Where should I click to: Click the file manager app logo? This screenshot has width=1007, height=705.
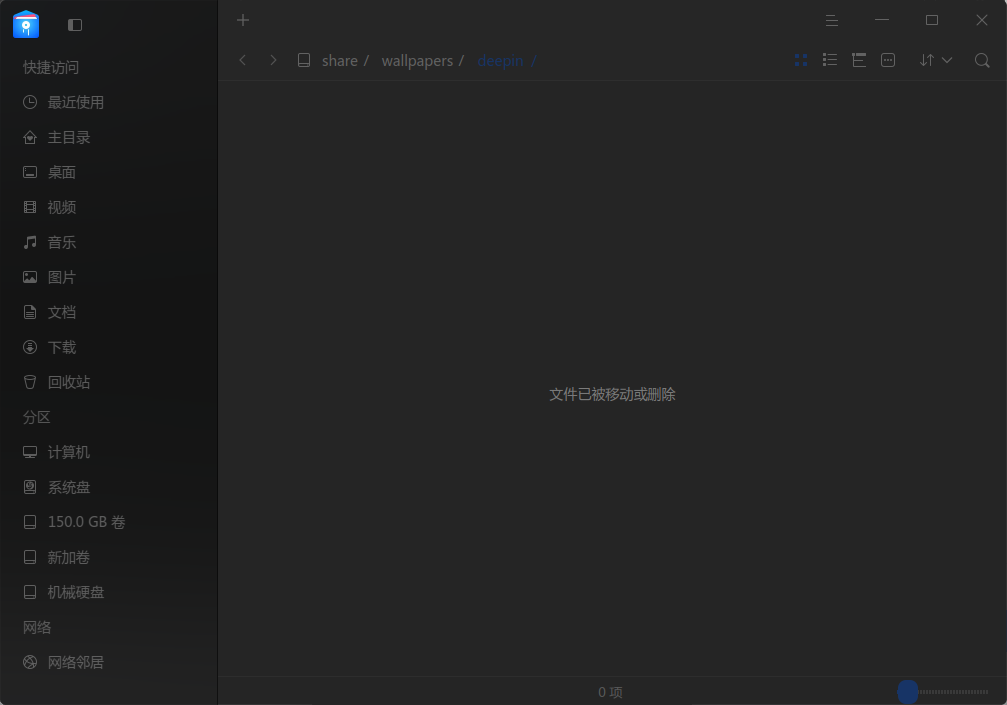pos(26,24)
